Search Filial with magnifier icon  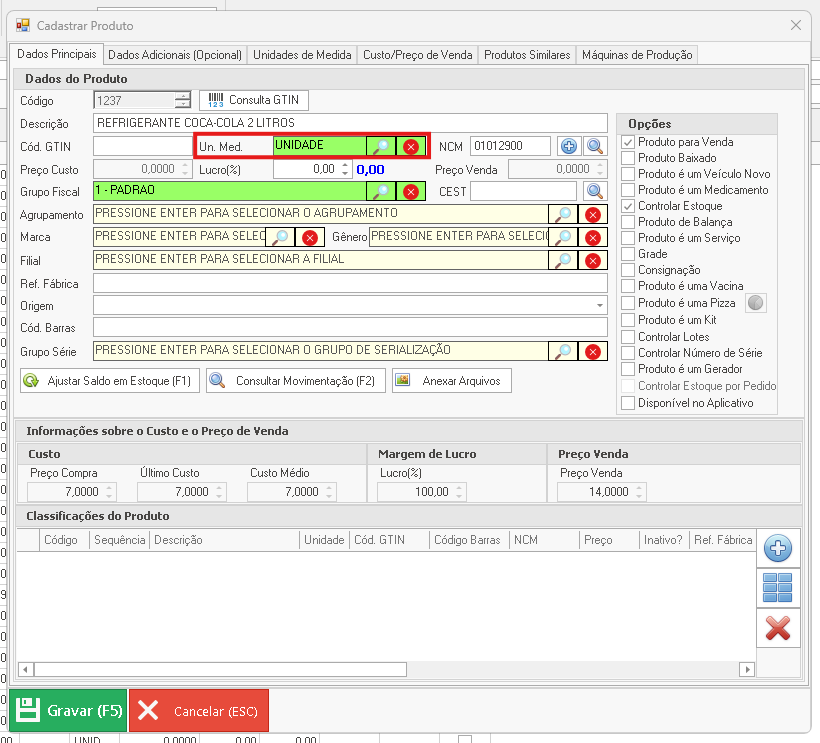(563, 260)
